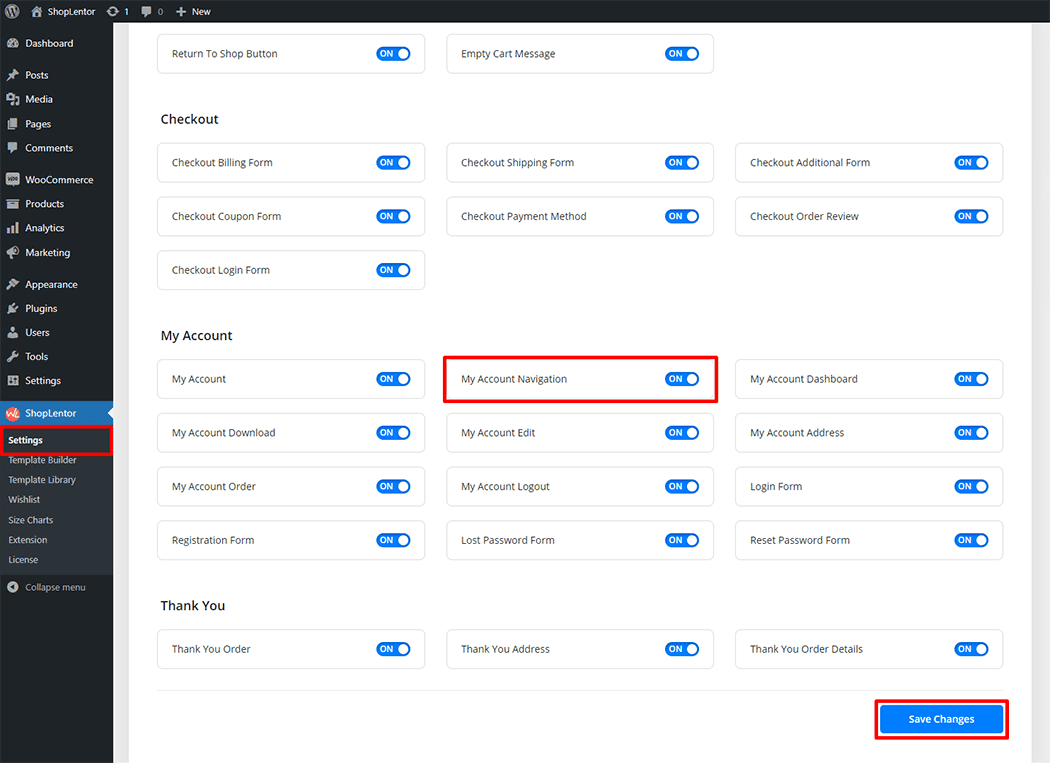Image resolution: width=1050 pixels, height=763 pixels.
Task: Click the Dashboard gauge icon
Action: pos(13,43)
